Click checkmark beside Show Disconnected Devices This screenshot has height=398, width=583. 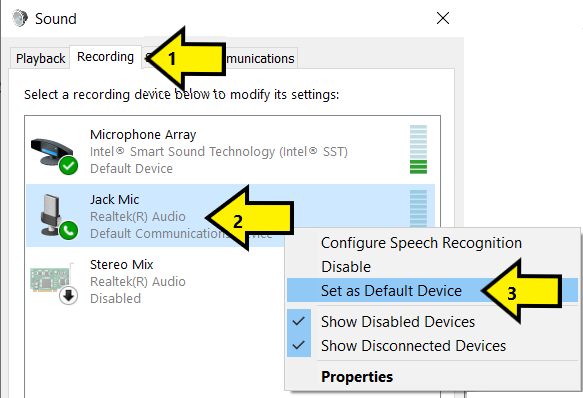299,346
